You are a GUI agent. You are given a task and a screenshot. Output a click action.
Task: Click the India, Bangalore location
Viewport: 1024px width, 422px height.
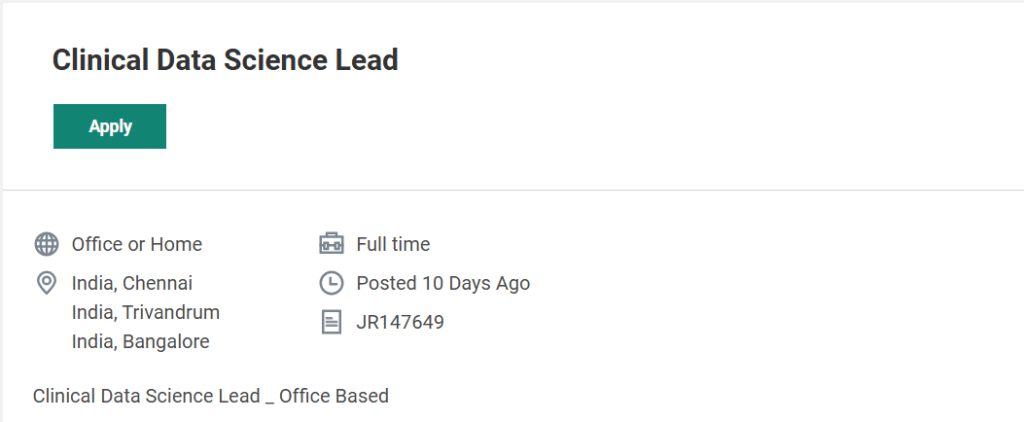(x=141, y=342)
